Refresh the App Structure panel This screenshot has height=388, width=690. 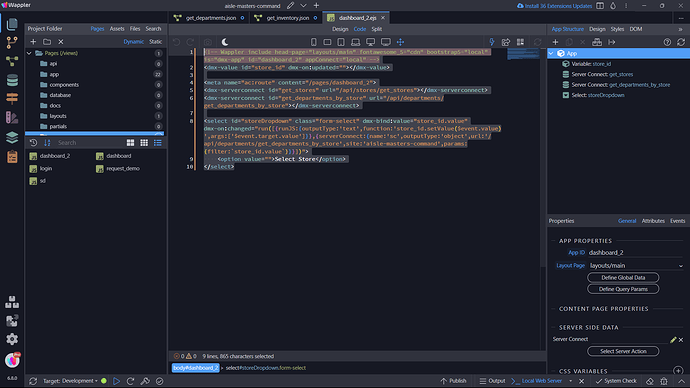pos(681,42)
